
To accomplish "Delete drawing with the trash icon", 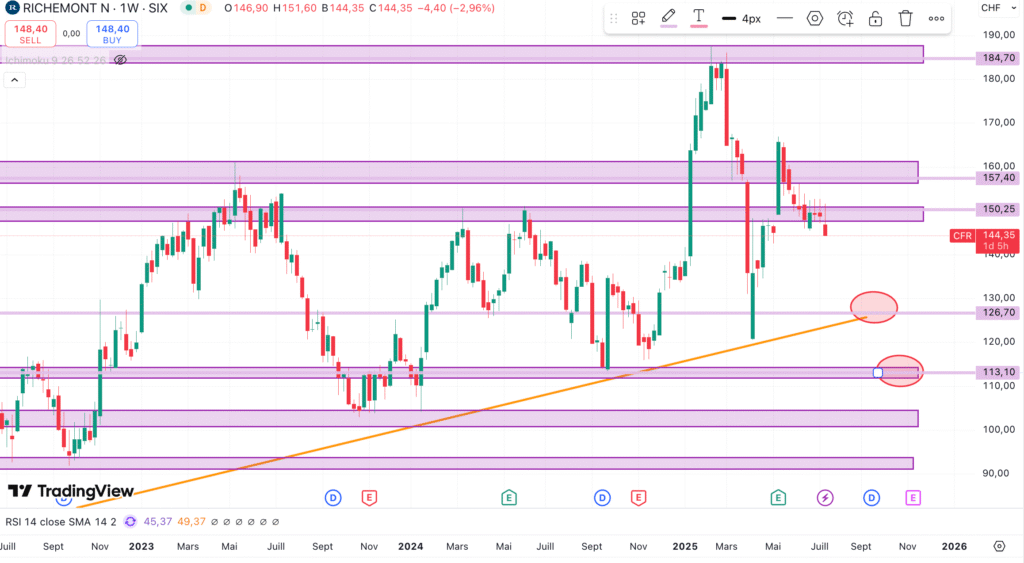I will [x=905, y=18].
